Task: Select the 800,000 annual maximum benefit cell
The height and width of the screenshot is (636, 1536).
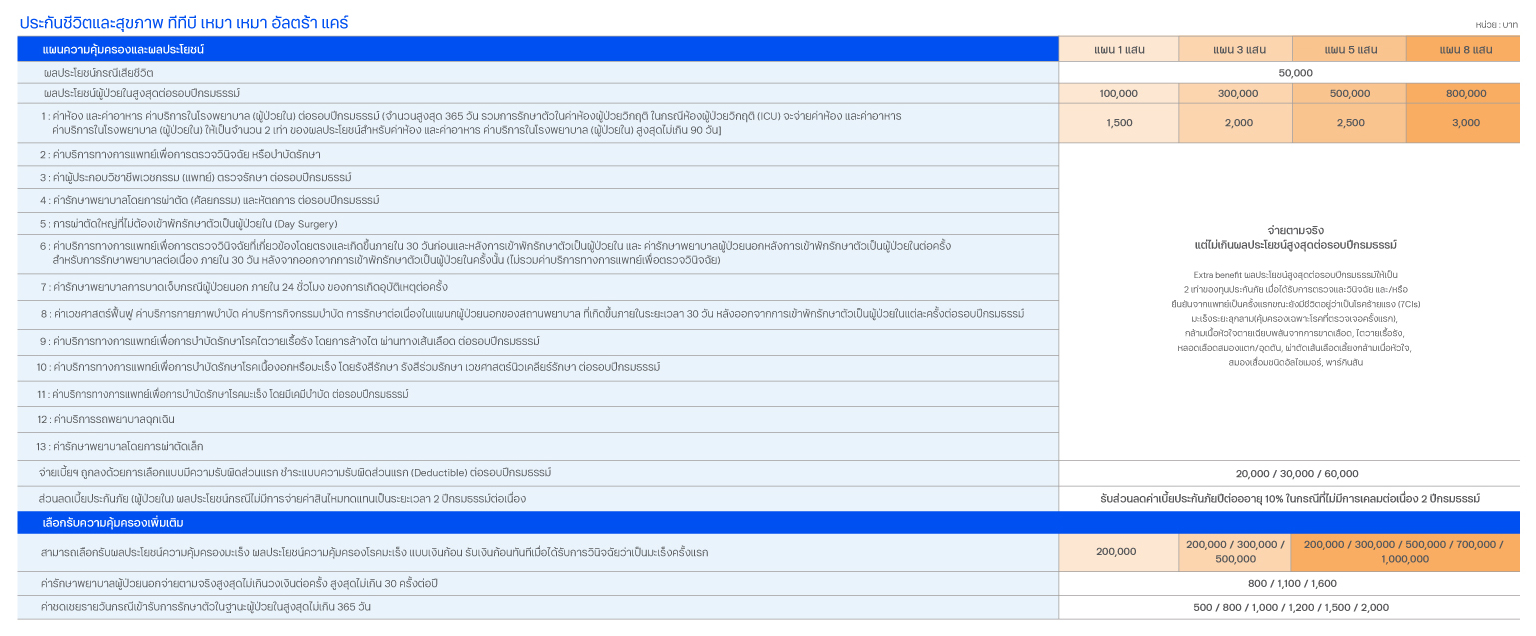Action: (x=1464, y=93)
